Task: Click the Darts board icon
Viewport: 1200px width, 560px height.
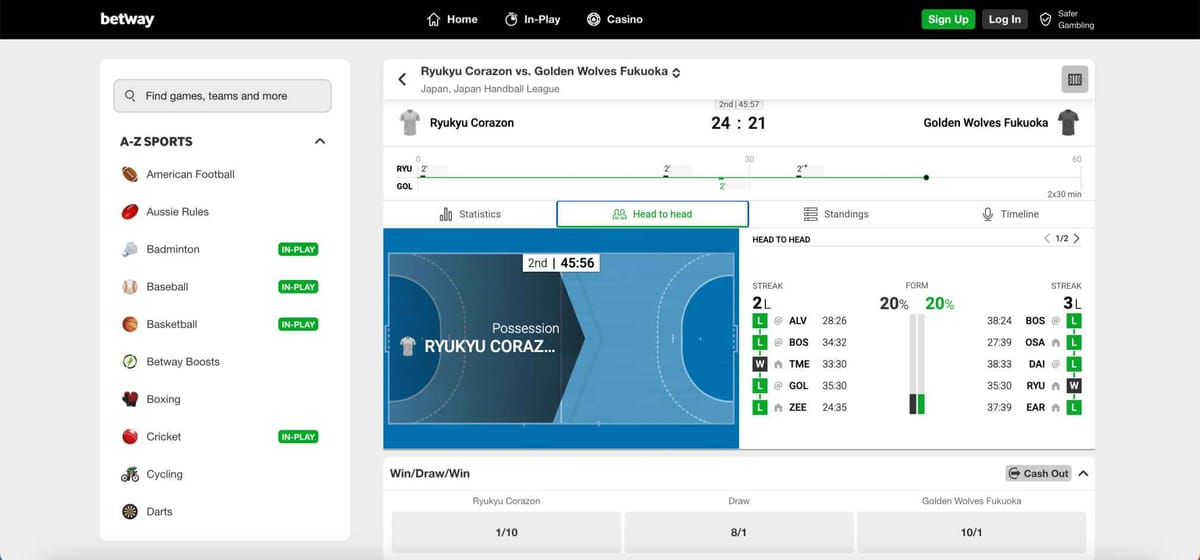Action: point(130,512)
